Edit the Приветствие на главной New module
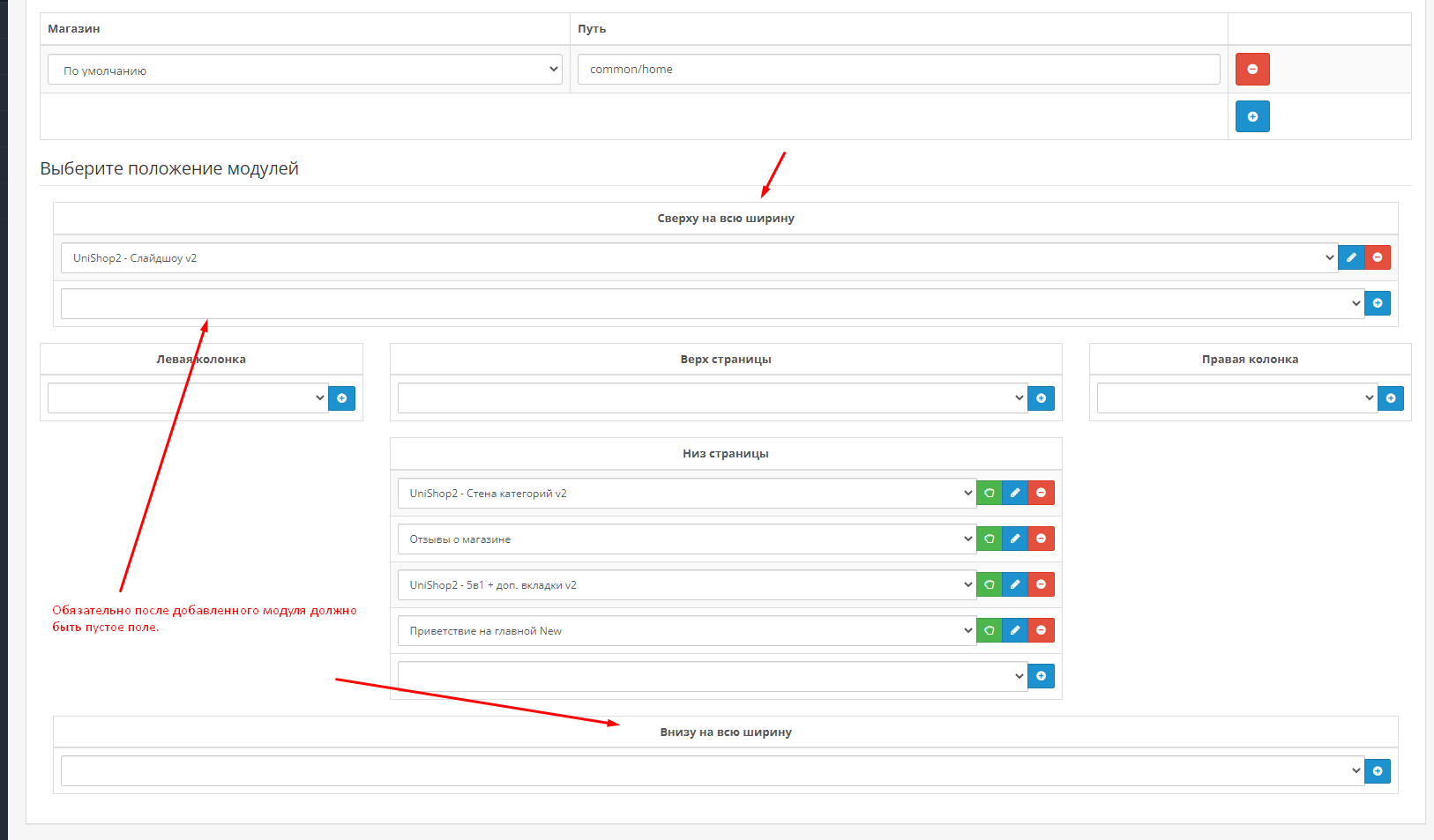This screenshot has height=840, width=1434. [x=1015, y=630]
